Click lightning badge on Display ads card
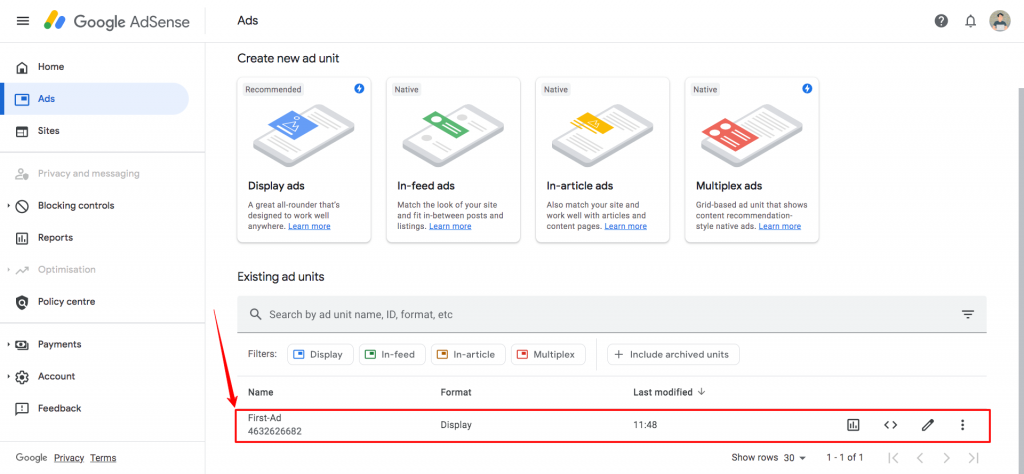The image size is (1024, 474). pyautogui.click(x=359, y=88)
